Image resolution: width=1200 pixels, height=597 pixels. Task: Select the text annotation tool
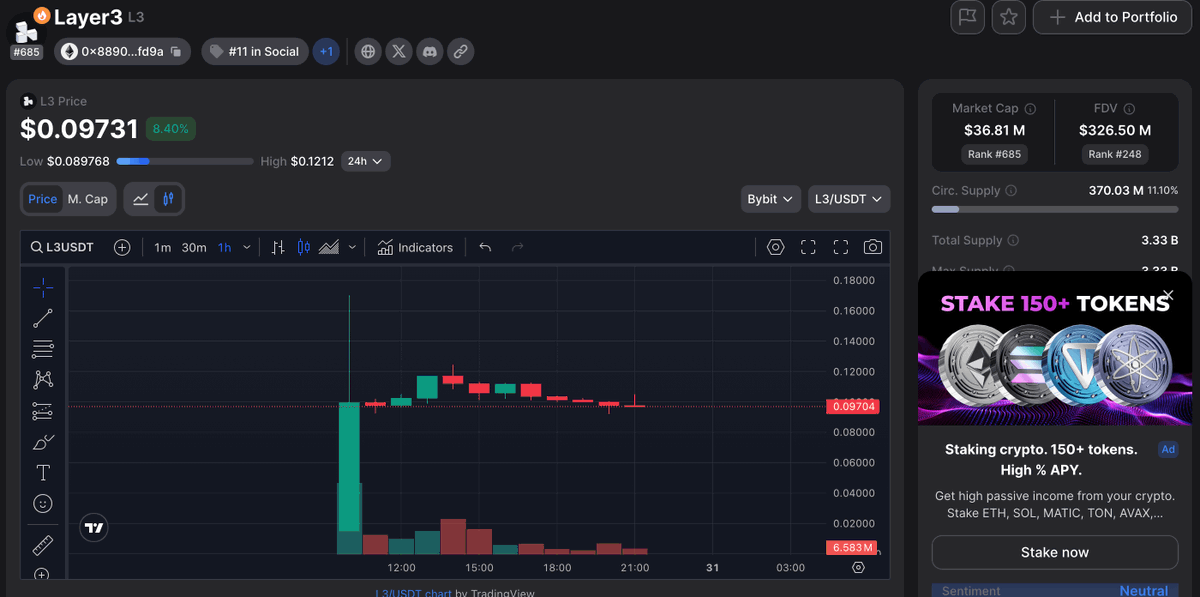tap(43, 473)
